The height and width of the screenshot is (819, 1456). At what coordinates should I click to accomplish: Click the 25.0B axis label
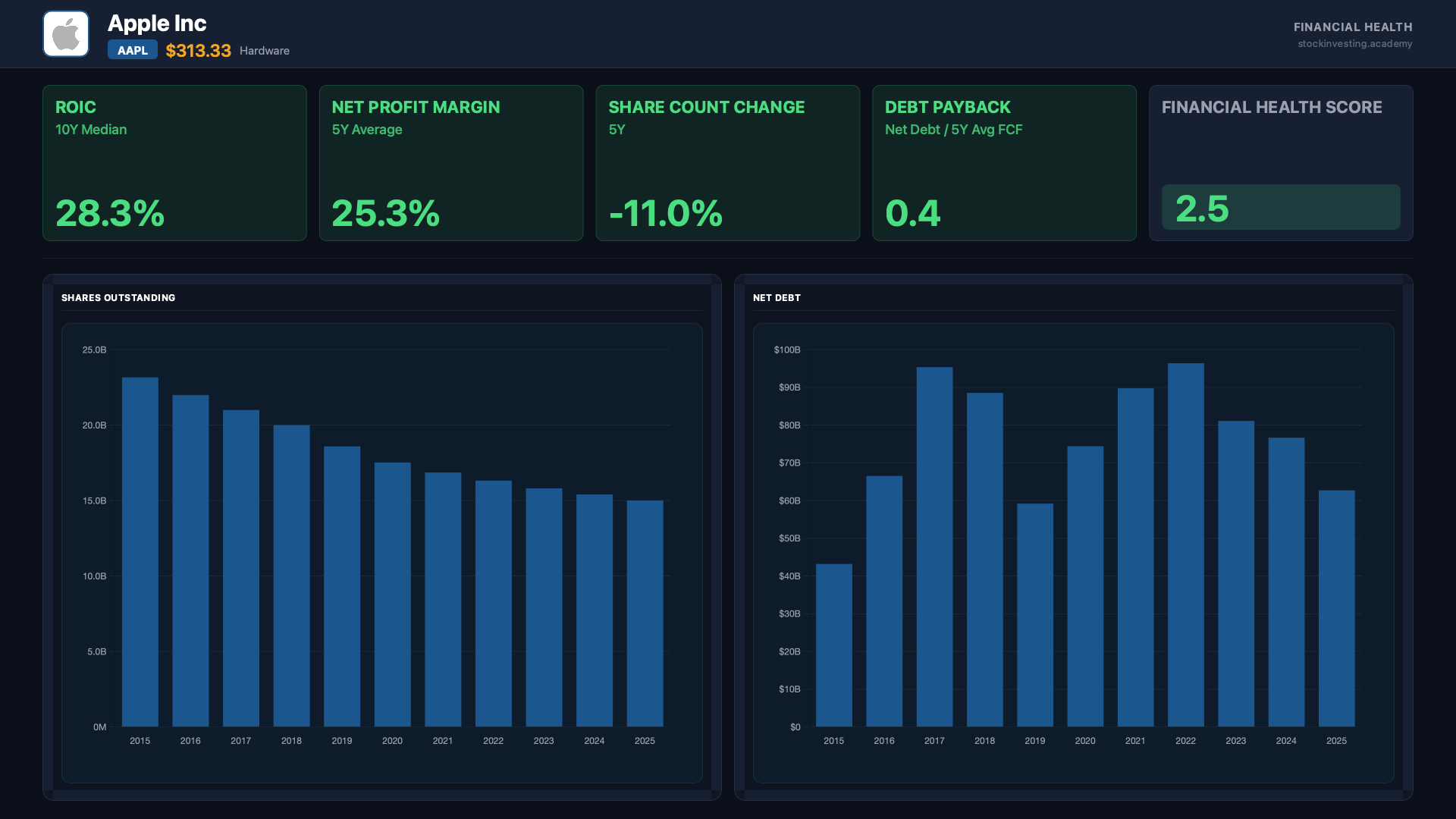95,350
